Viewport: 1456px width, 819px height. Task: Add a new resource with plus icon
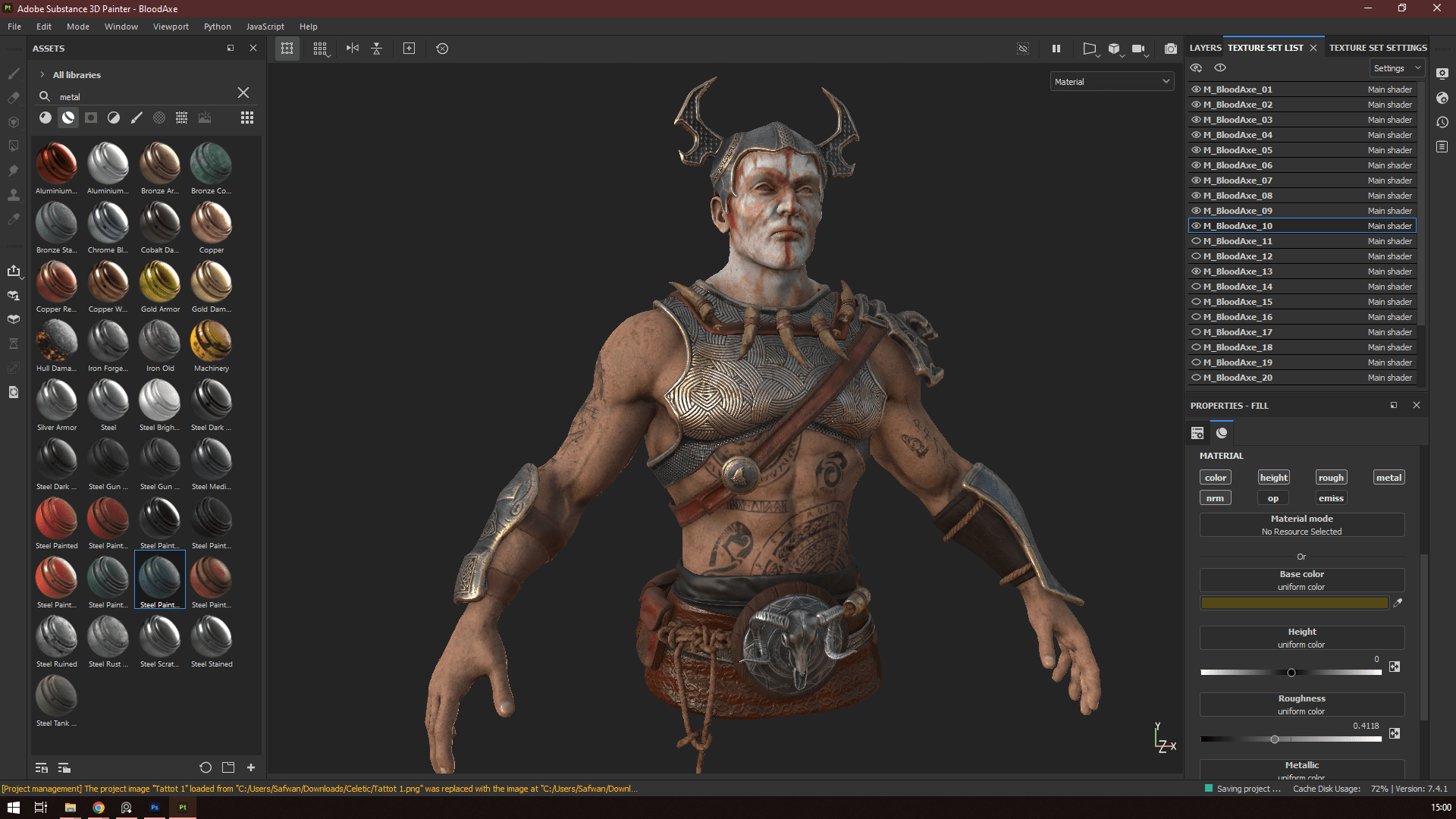point(251,767)
